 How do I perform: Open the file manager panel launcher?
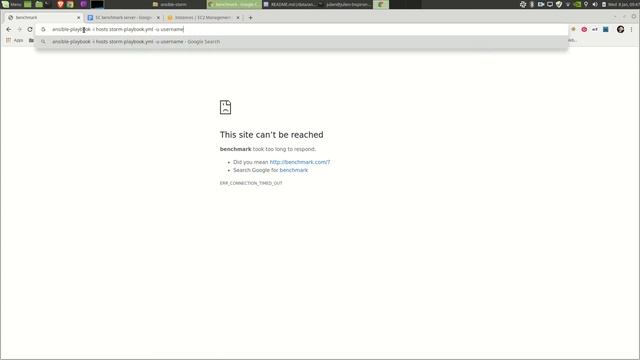click(x=39, y=4)
